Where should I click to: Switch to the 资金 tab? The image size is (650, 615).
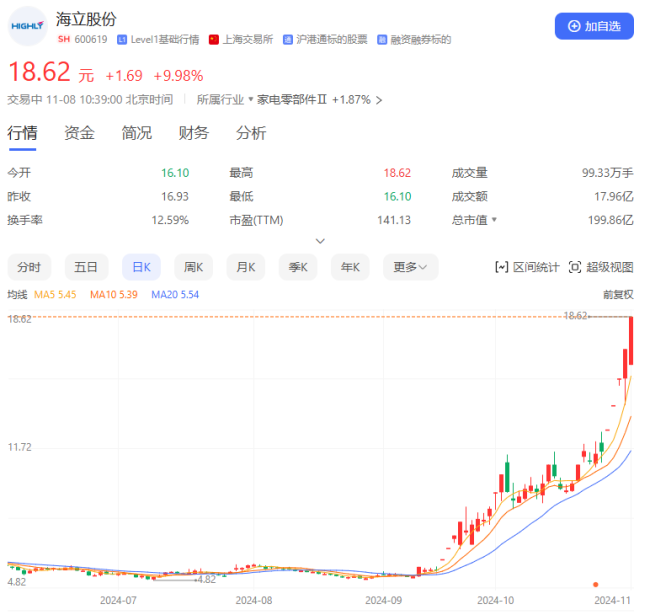[79, 133]
